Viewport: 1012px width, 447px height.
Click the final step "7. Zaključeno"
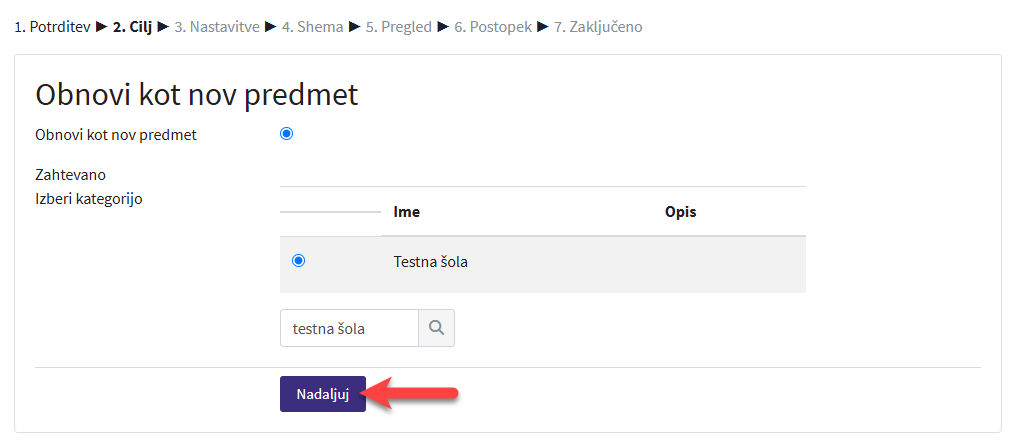click(x=599, y=27)
